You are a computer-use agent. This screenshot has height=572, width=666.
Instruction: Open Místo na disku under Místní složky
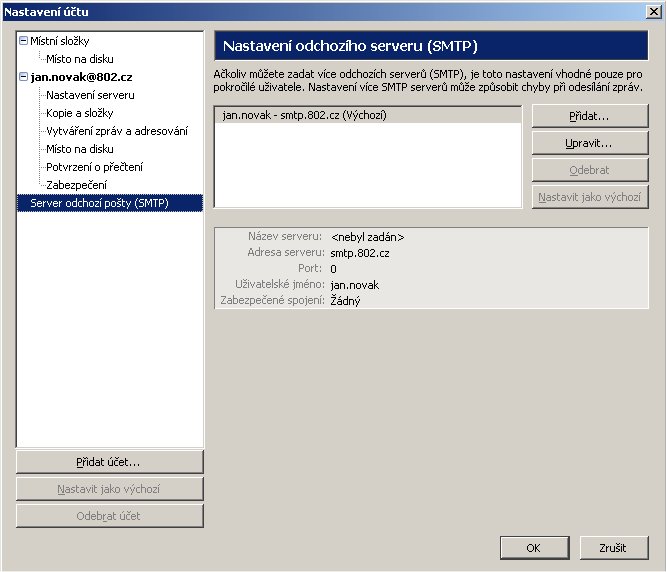pos(80,59)
